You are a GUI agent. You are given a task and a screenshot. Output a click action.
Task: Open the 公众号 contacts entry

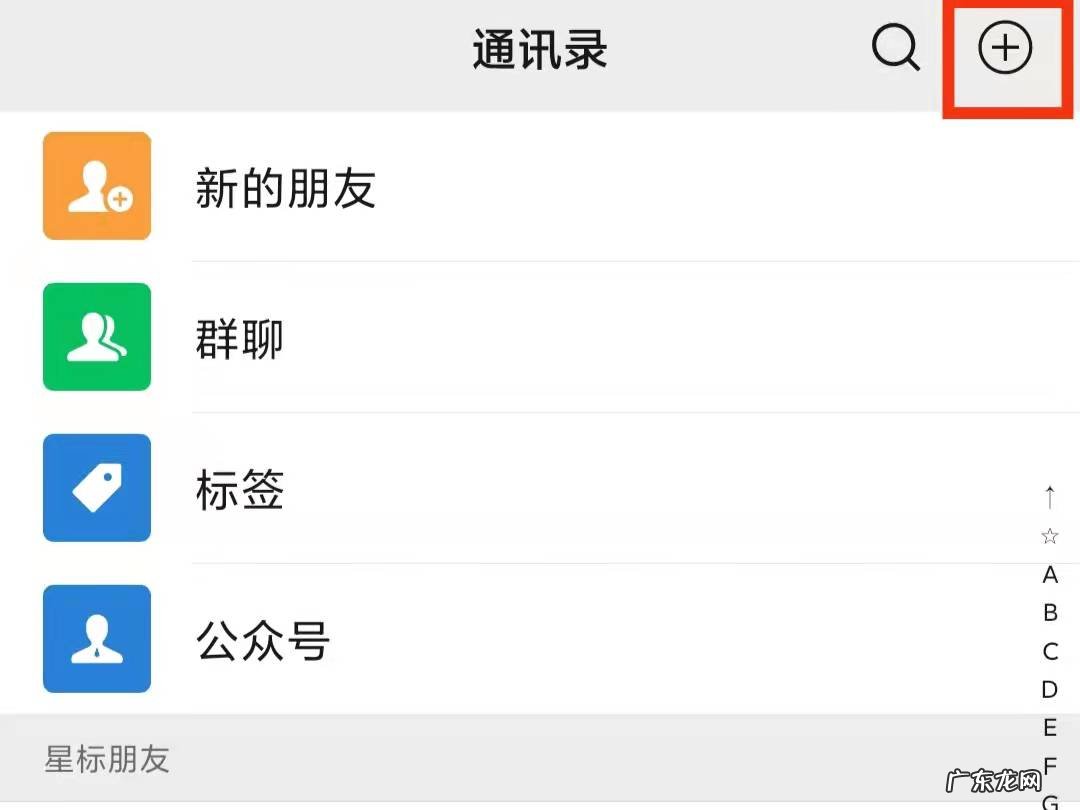[263, 642]
